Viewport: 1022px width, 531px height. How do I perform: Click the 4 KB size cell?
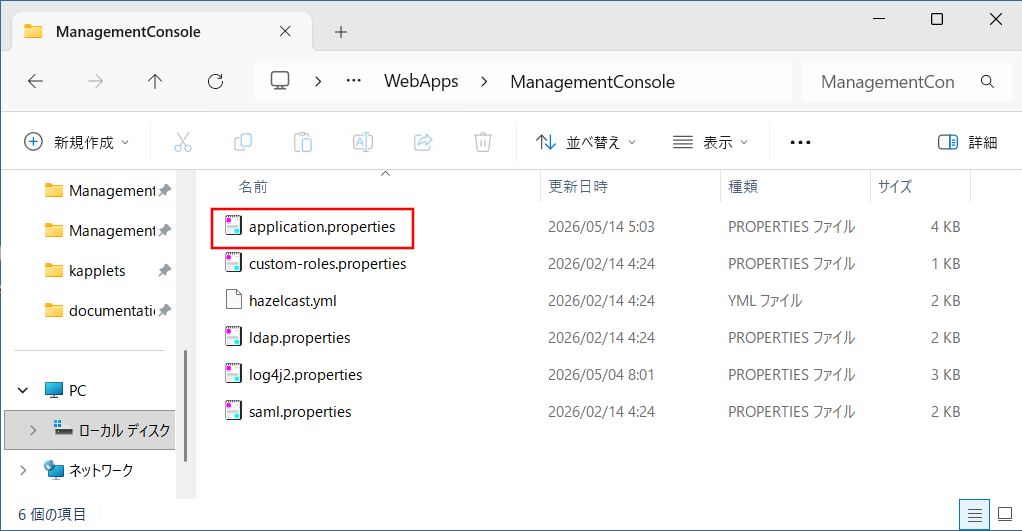[945, 227]
